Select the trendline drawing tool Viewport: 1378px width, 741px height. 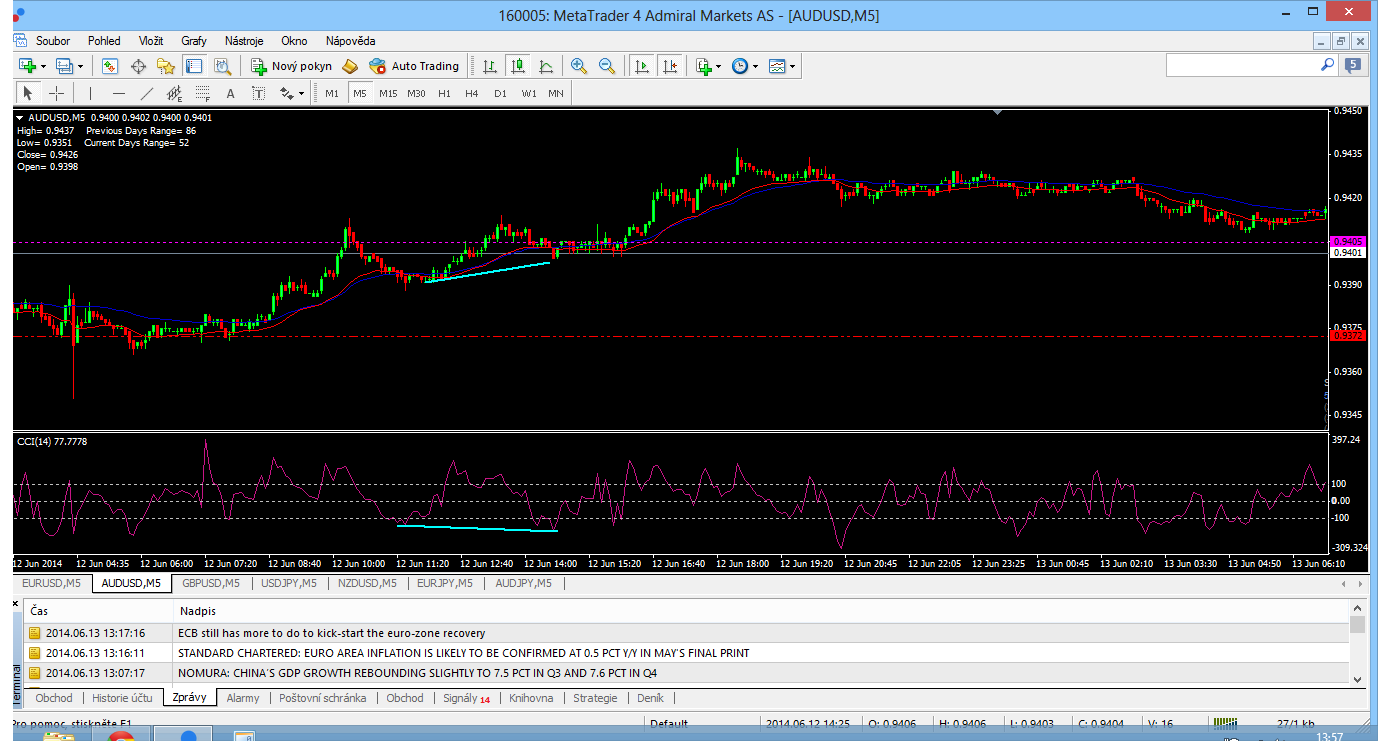click(147, 93)
